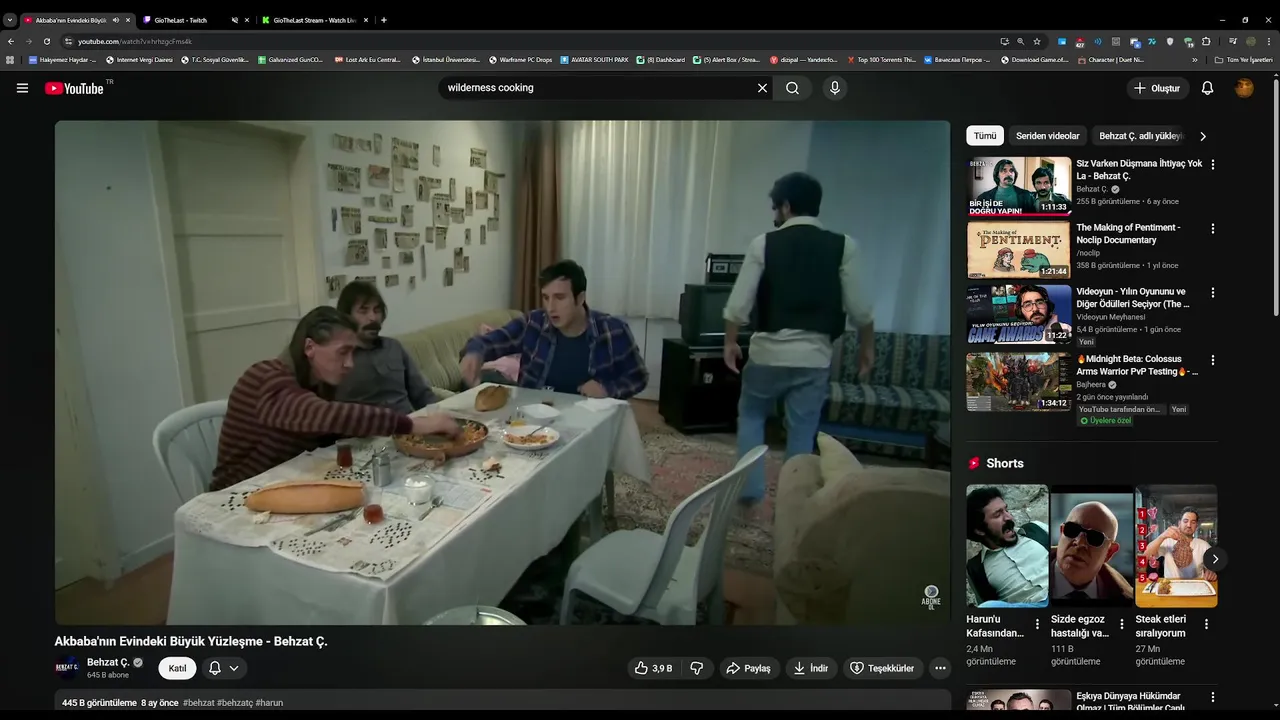
Task: Open 'AVATAR SOUTH PARK' bookmark
Action: [x=594, y=60]
